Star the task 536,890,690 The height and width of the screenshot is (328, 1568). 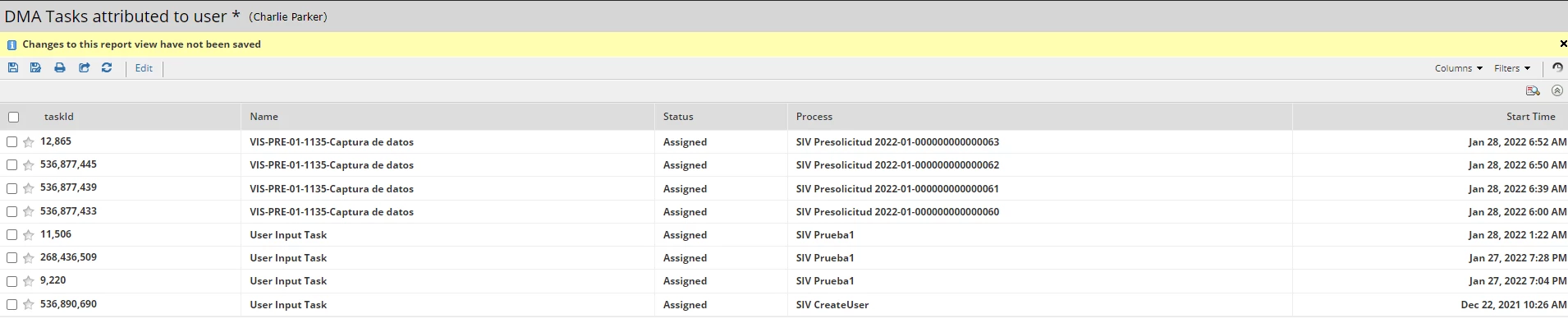(29, 305)
